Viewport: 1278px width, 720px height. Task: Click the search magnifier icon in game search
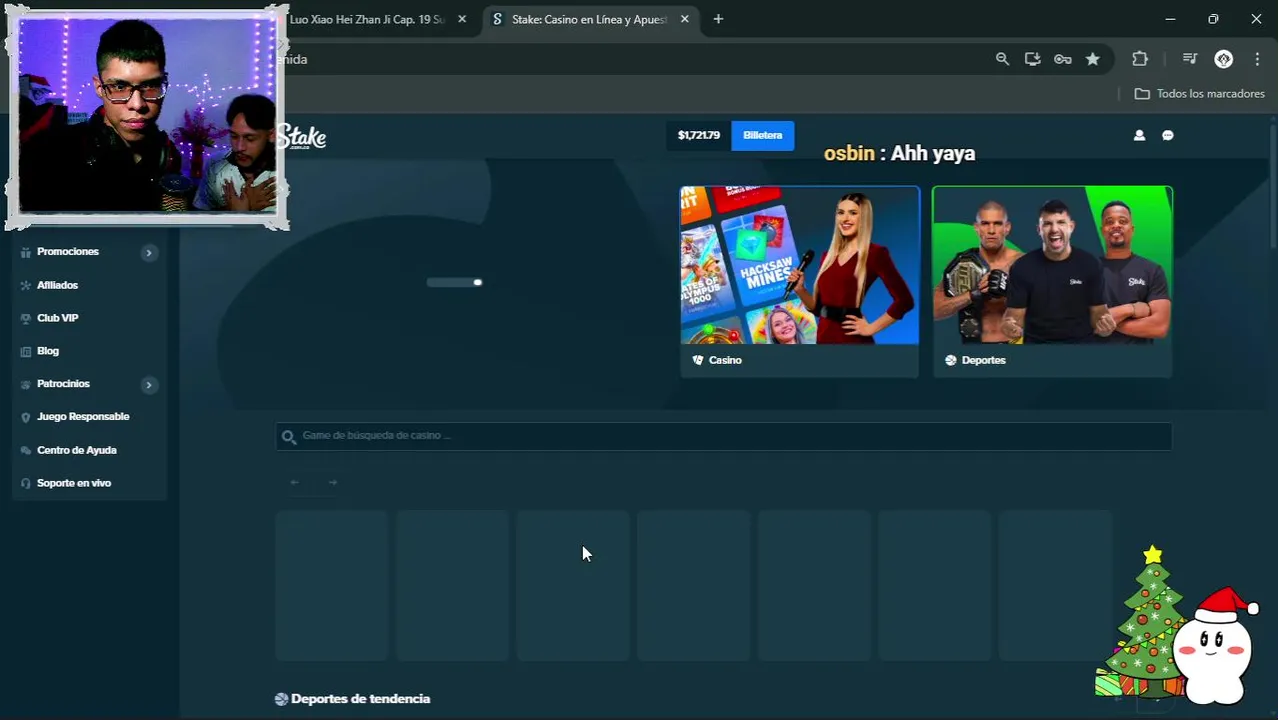[x=289, y=436]
